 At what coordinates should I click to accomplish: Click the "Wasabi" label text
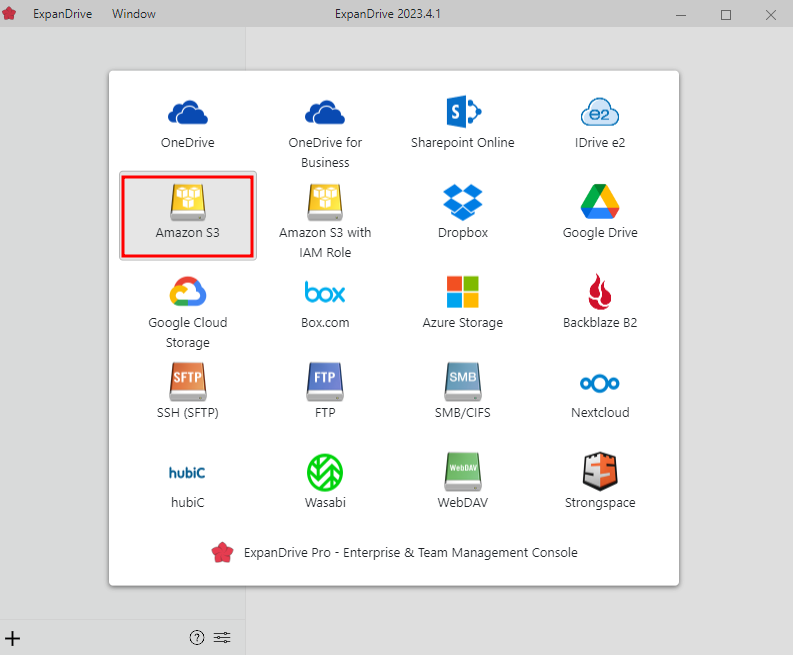click(325, 503)
